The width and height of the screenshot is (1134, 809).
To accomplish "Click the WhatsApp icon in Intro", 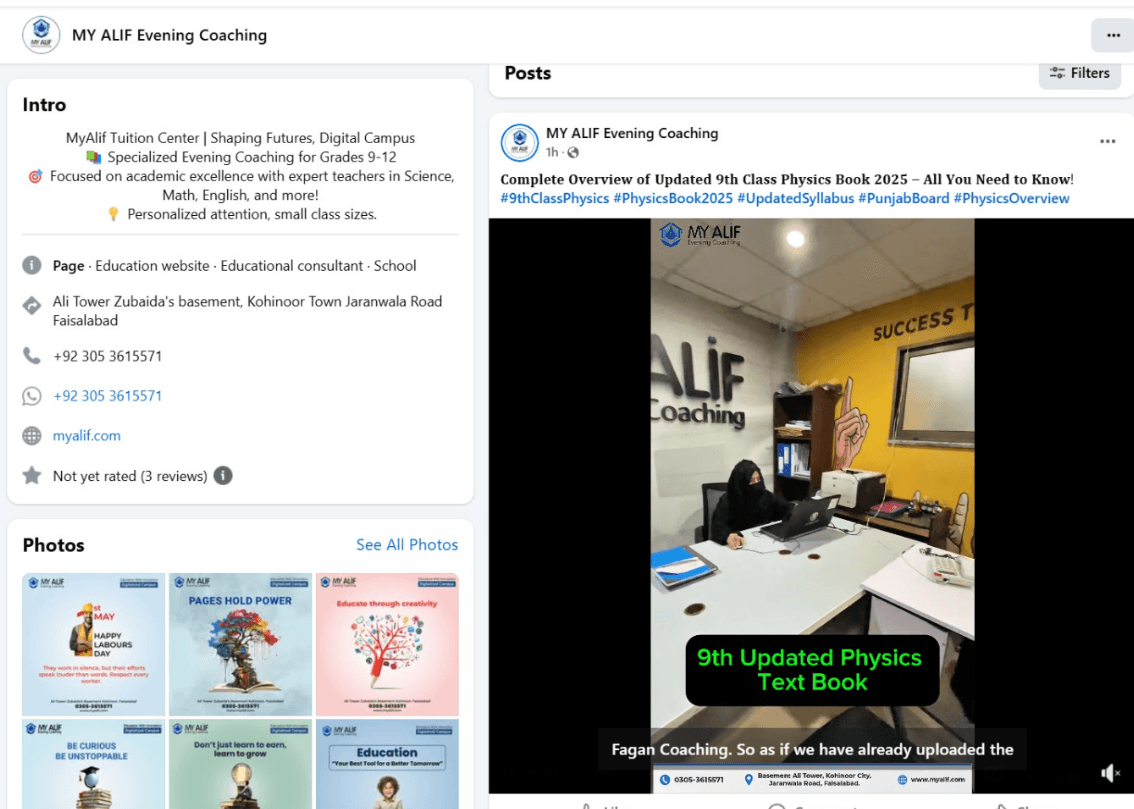I will 32,396.
